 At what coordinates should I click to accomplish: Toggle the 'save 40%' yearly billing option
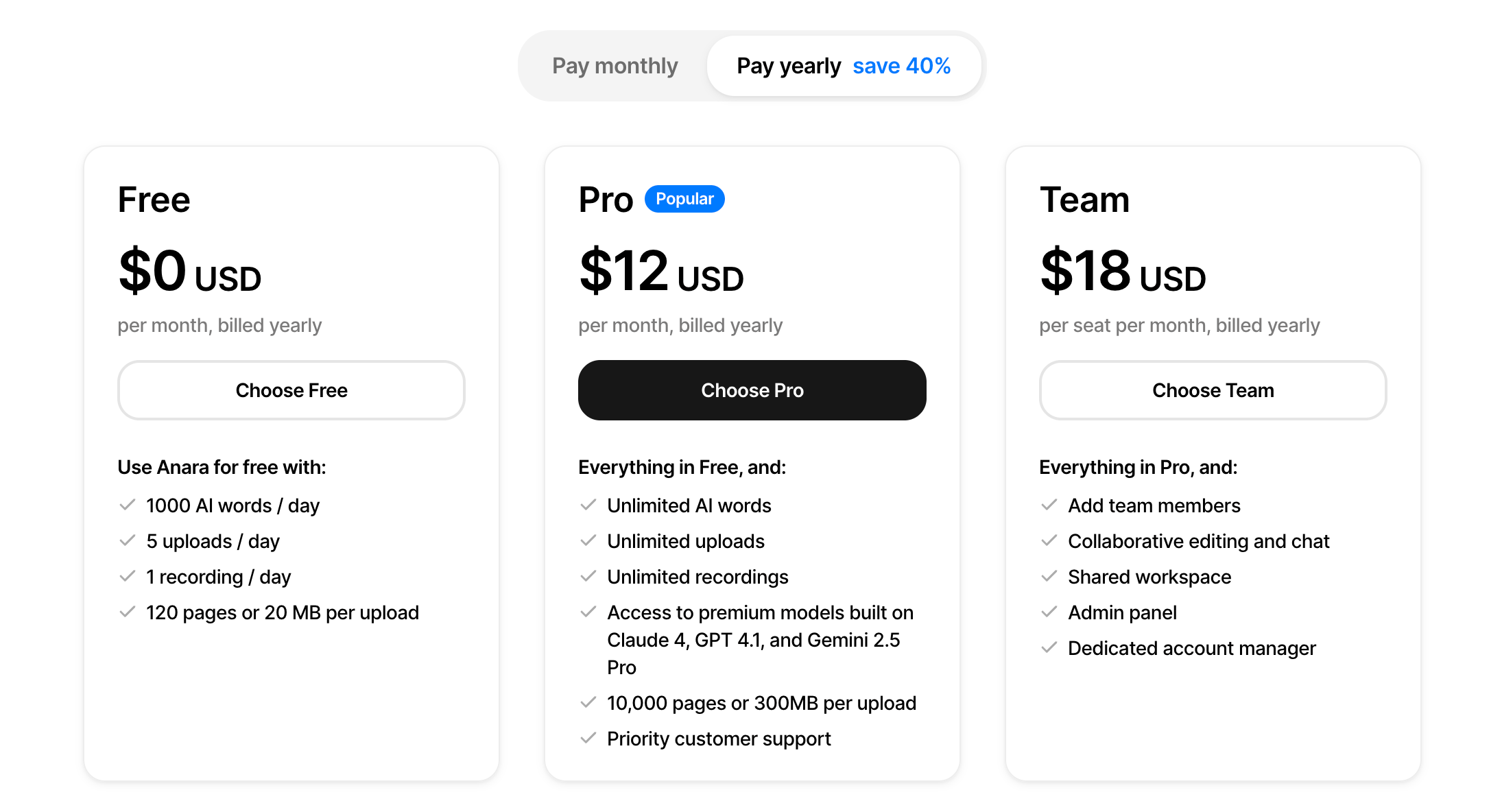pos(901,65)
